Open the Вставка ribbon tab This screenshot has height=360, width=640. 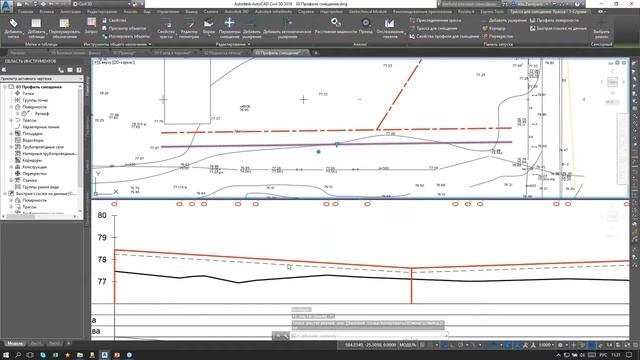point(47,12)
